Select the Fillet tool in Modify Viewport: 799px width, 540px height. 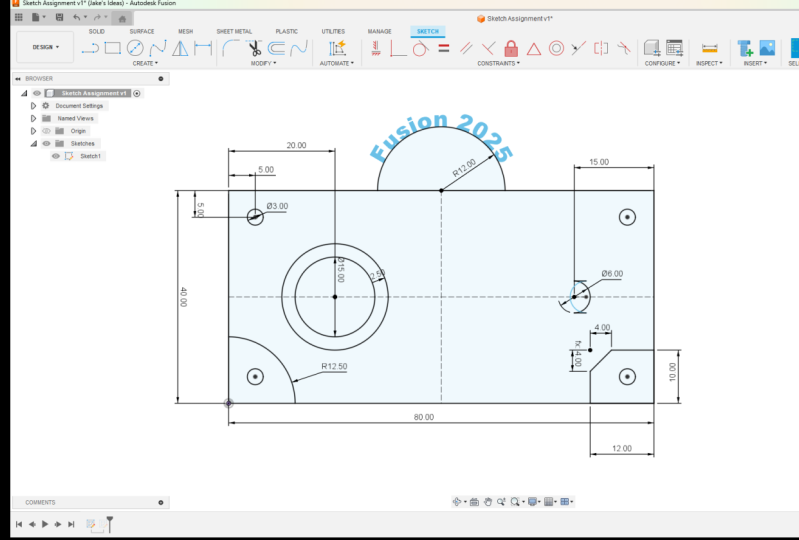coord(230,48)
